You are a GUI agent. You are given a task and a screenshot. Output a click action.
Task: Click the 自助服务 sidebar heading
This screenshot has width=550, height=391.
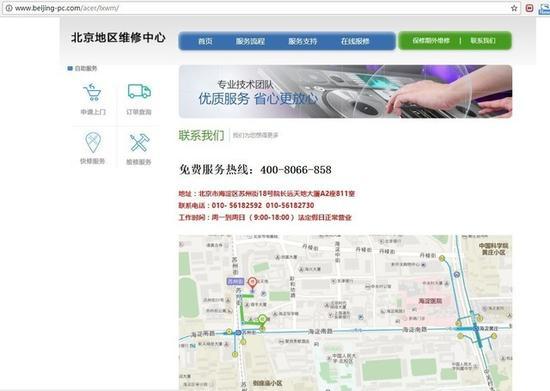click(86, 68)
